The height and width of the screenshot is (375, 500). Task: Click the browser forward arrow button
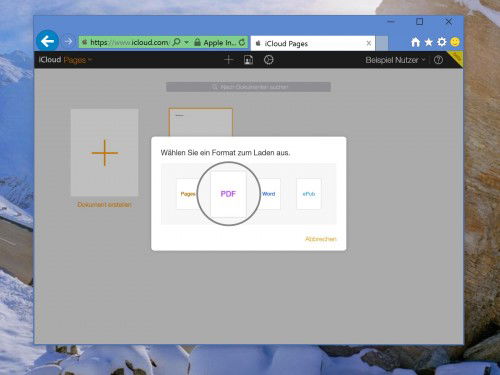point(68,41)
